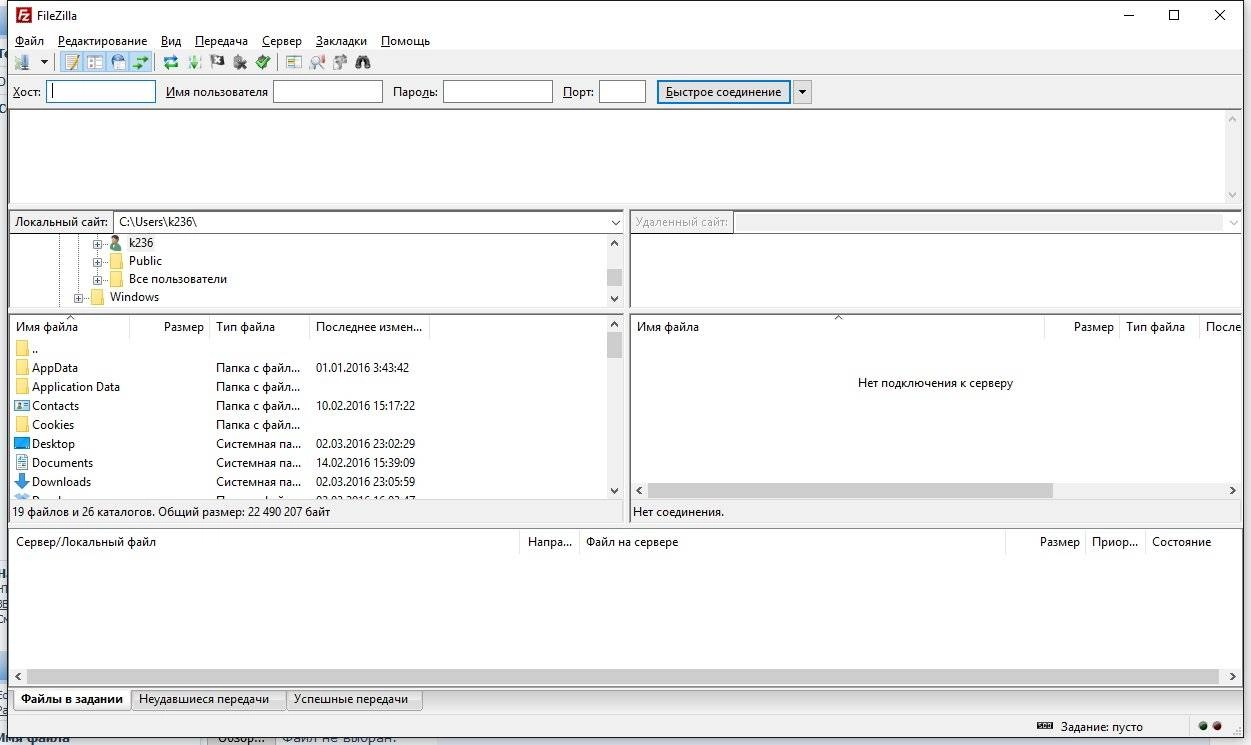1251x745 pixels.
Task: Open the Вид menu
Action: 171,41
